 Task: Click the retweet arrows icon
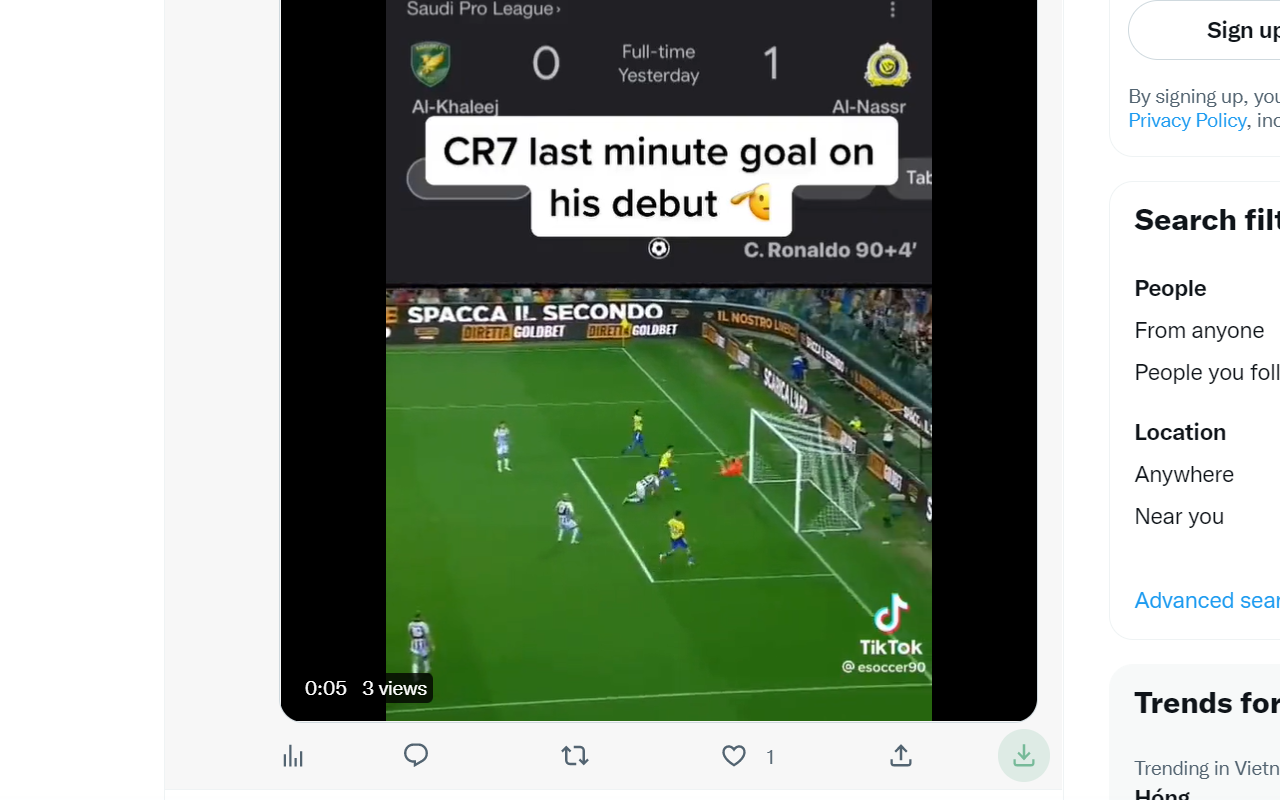coord(575,756)
